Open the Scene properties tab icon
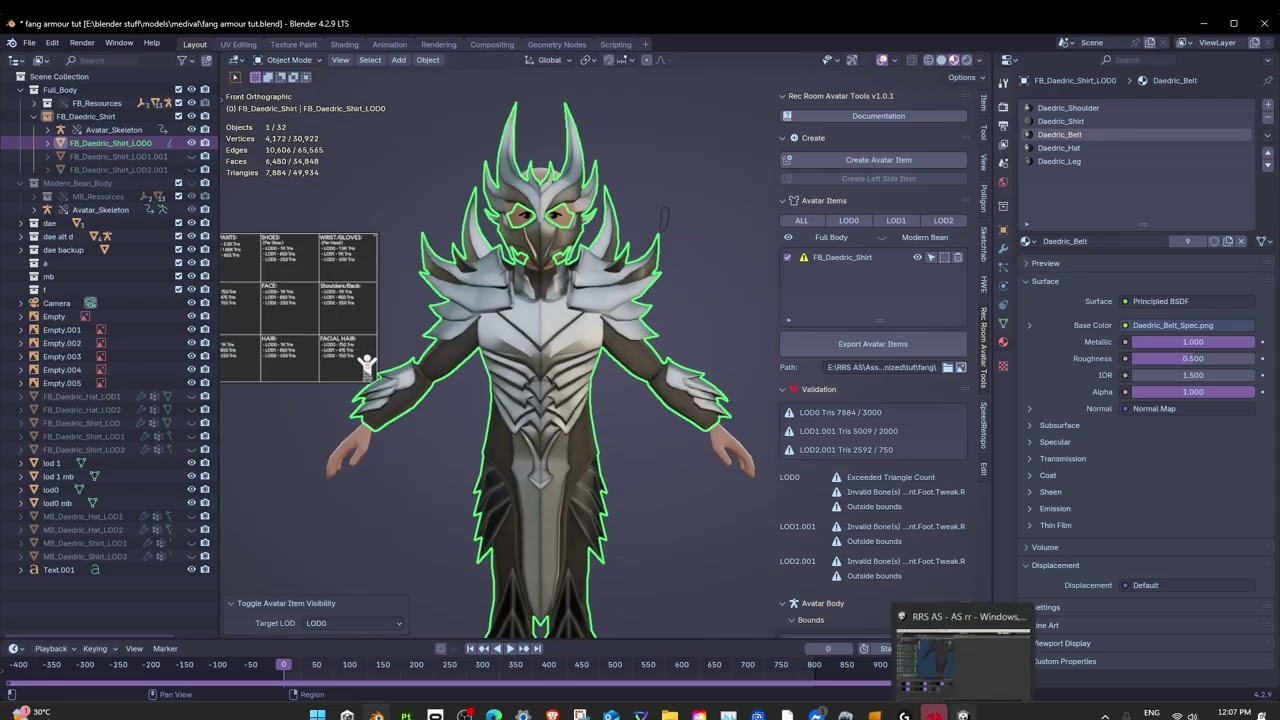Screen dimensions: 1280x720 1003,162
